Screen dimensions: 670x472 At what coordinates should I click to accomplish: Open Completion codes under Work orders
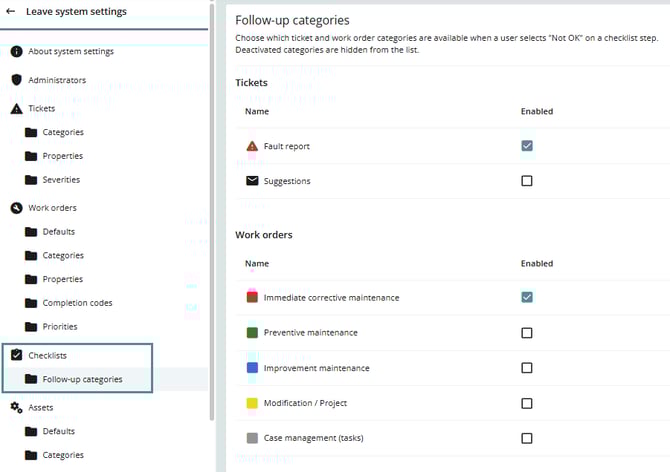coord(77,303)
